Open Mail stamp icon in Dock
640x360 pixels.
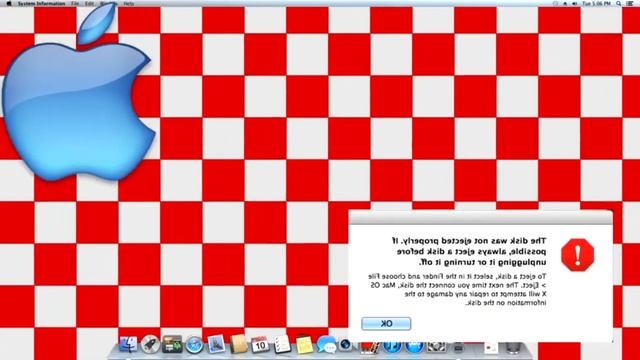216,344
